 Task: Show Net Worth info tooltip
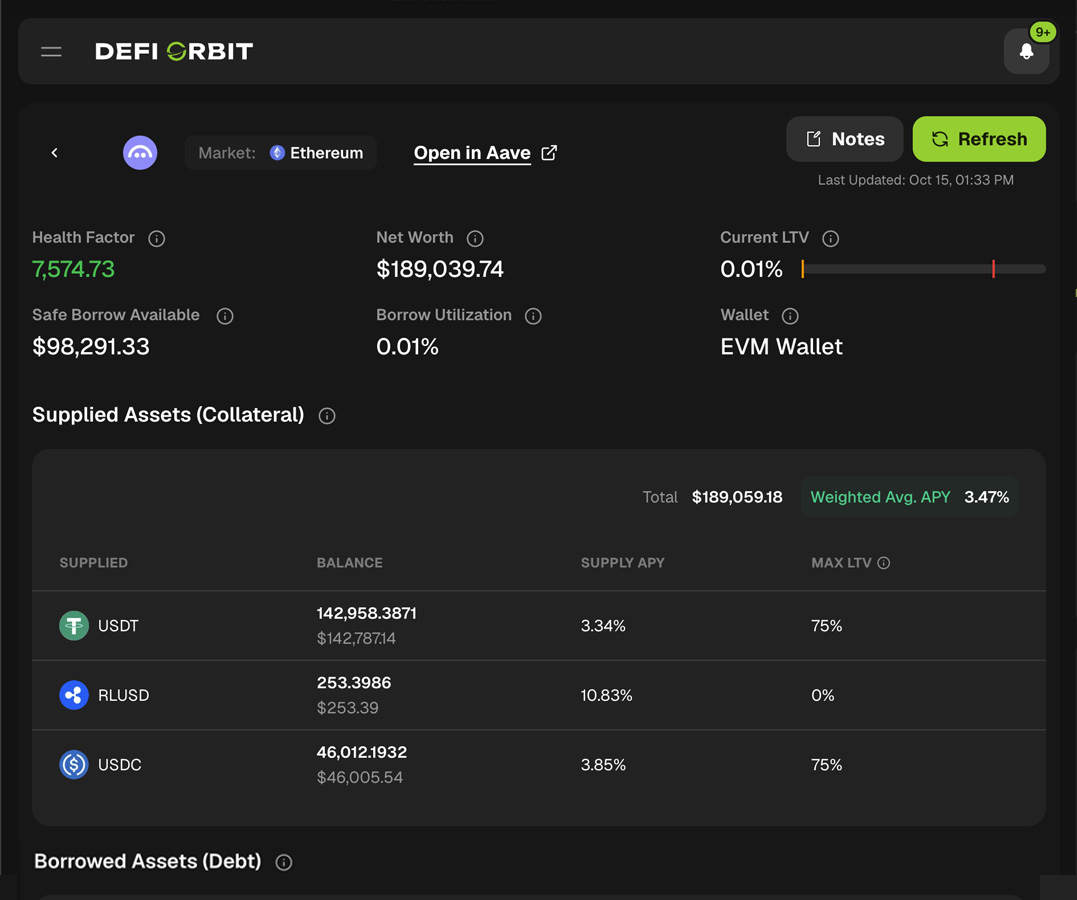[475, 238]
